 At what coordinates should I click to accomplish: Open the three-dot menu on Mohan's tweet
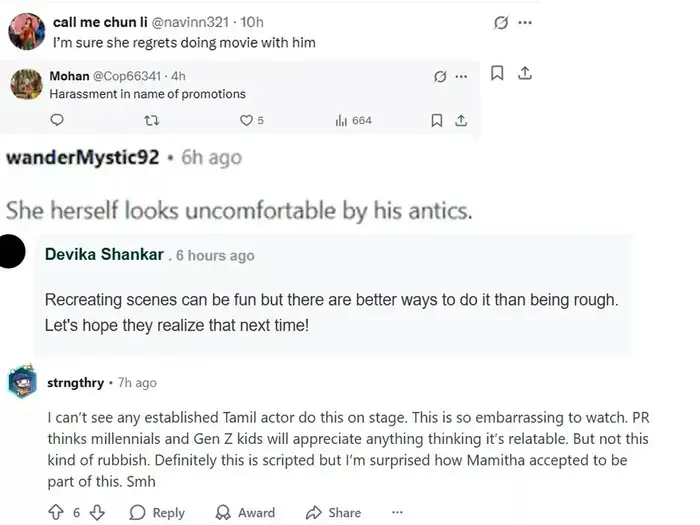click(461, 76)
